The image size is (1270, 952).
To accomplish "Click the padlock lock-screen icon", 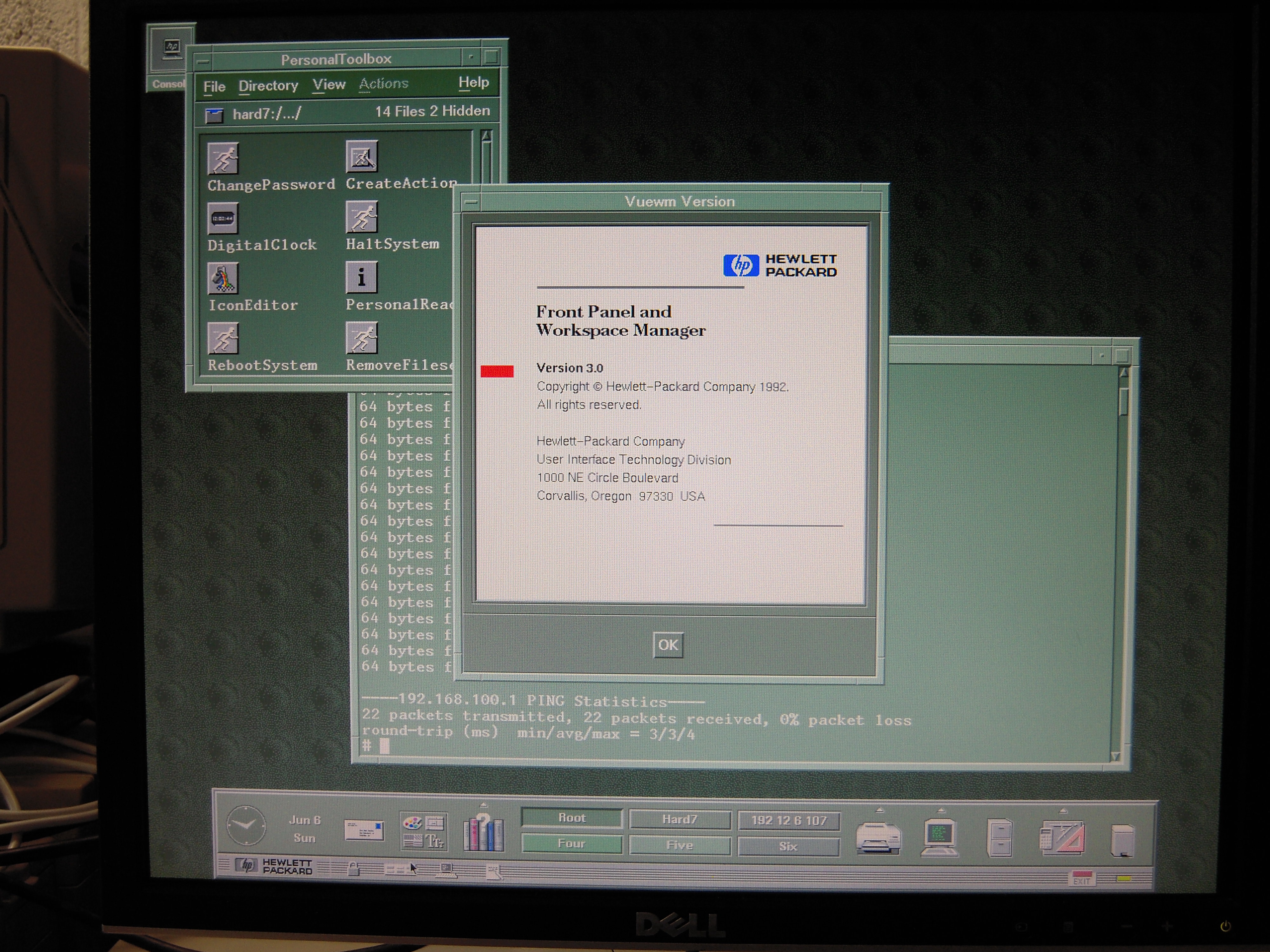I will [354, 869].
